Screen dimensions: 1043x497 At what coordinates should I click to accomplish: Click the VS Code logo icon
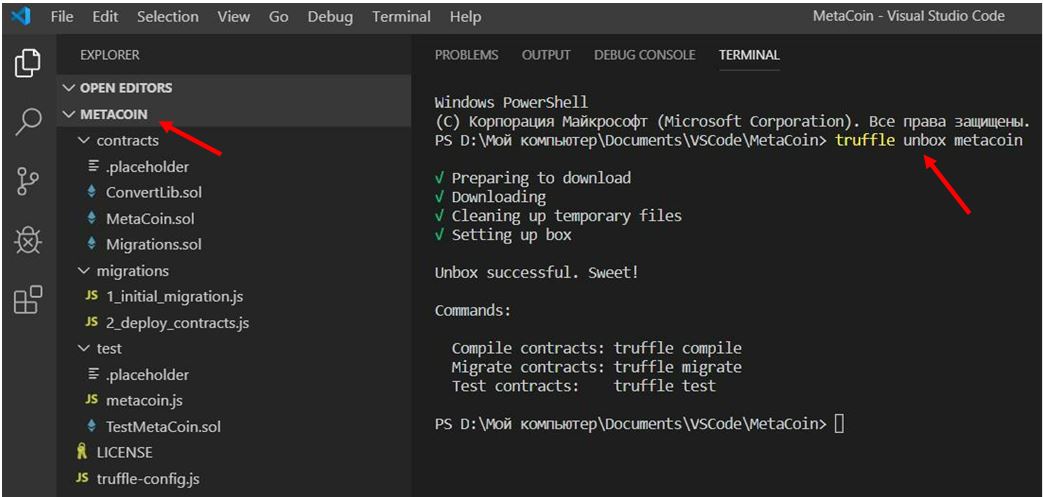(x=21, y=17)
